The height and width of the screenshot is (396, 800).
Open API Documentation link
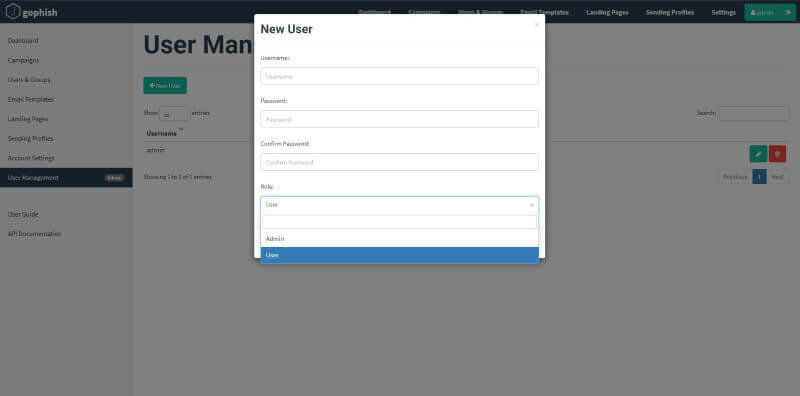(x=35, y=234)
